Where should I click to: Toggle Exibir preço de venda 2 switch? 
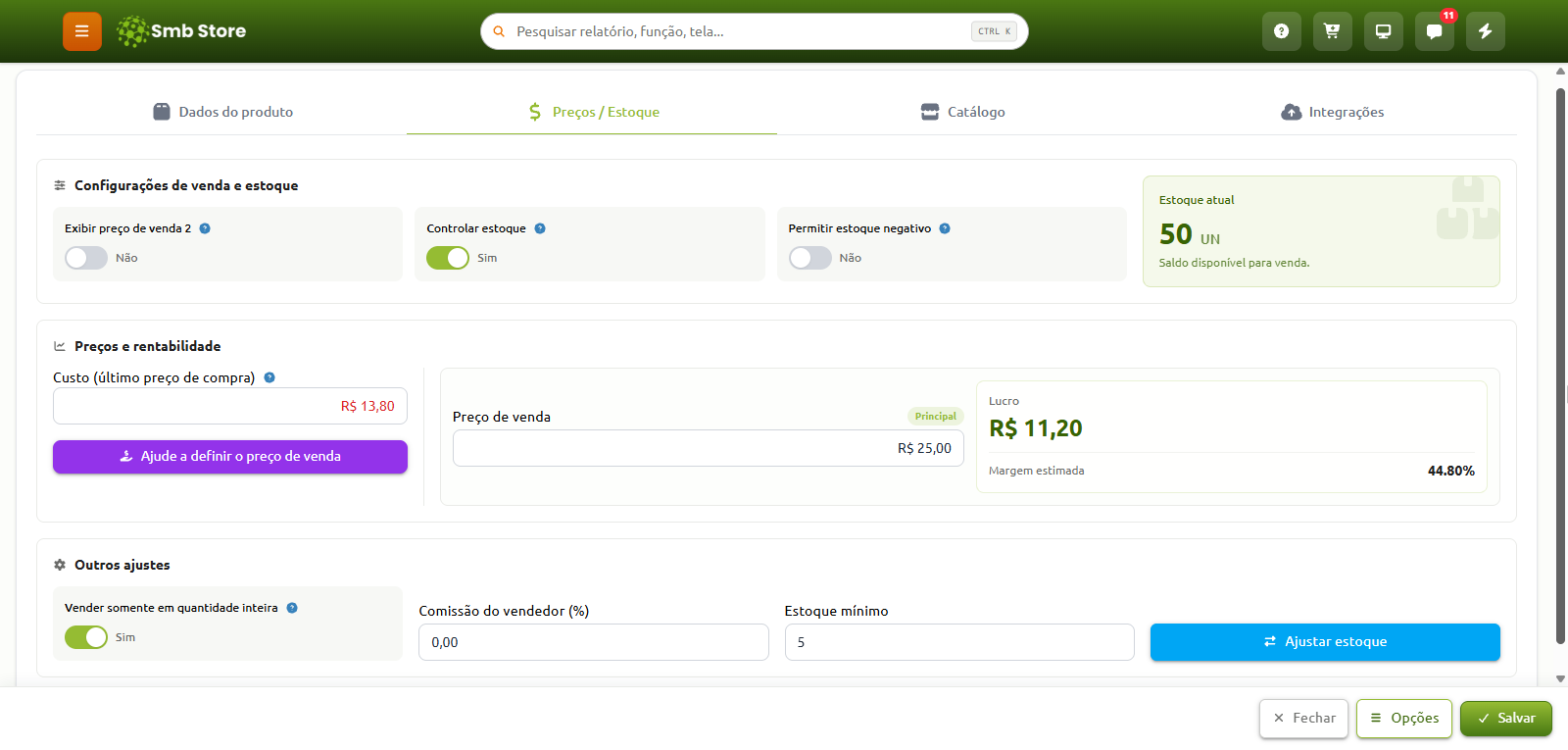click(86, 258)
